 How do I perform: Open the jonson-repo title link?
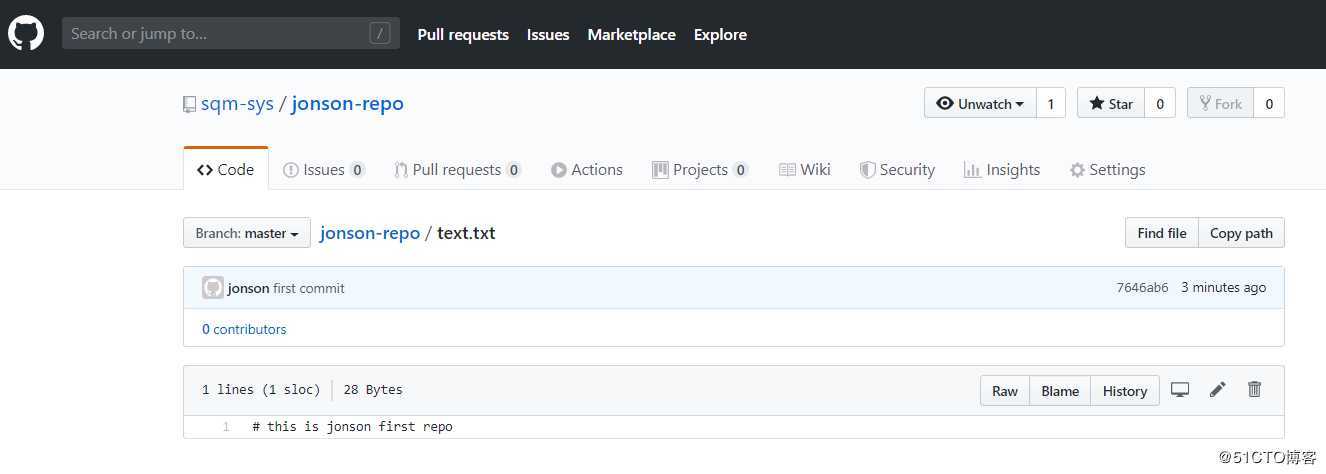coord(348,104)
